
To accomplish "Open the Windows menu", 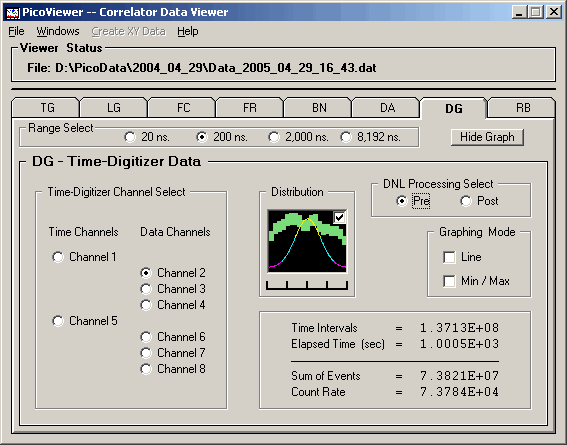I will coord(58,31).
